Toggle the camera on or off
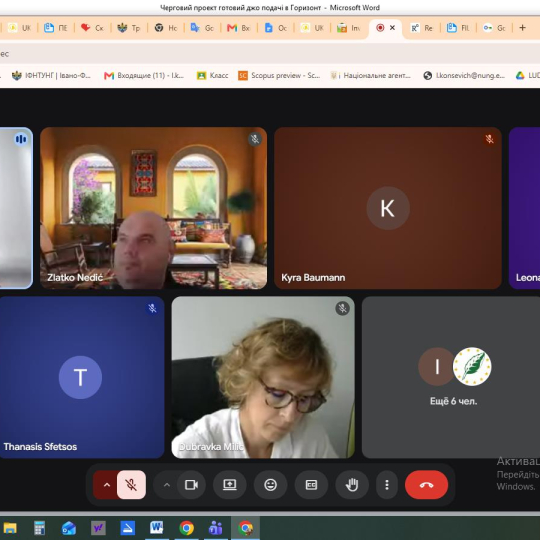Image resolution: width=540 pixels, height=540 pixels. pos(191,485)
